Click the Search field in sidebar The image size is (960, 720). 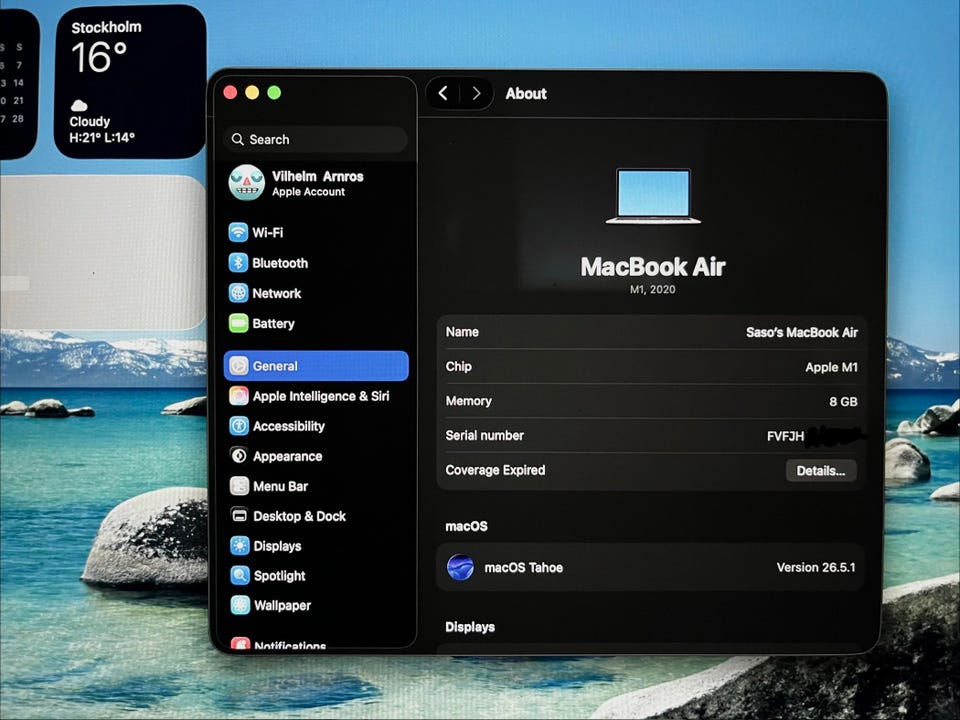[x=316, y=140]
